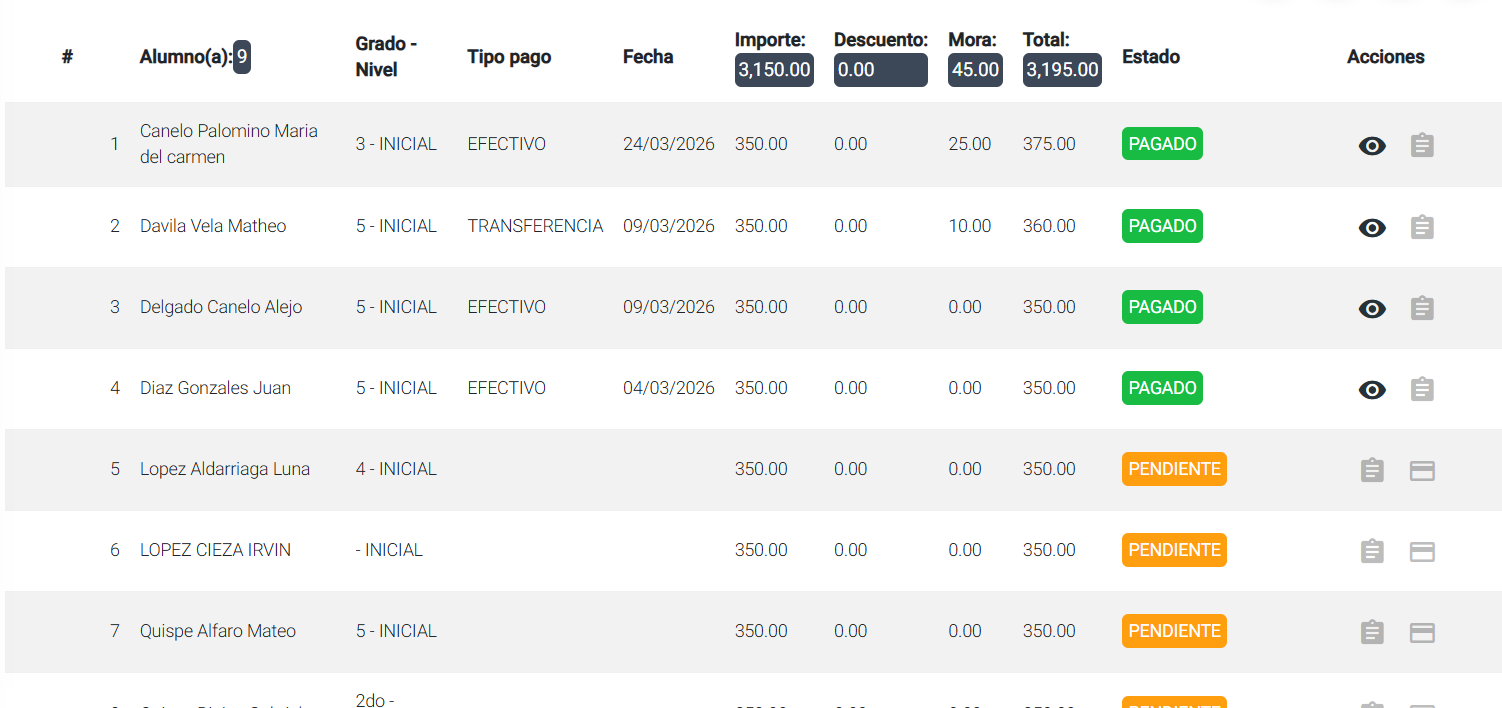View payment details for Canelo Palomino Maria
The height and width of the screenshot is (708, 1502).
pos(1372,146)
